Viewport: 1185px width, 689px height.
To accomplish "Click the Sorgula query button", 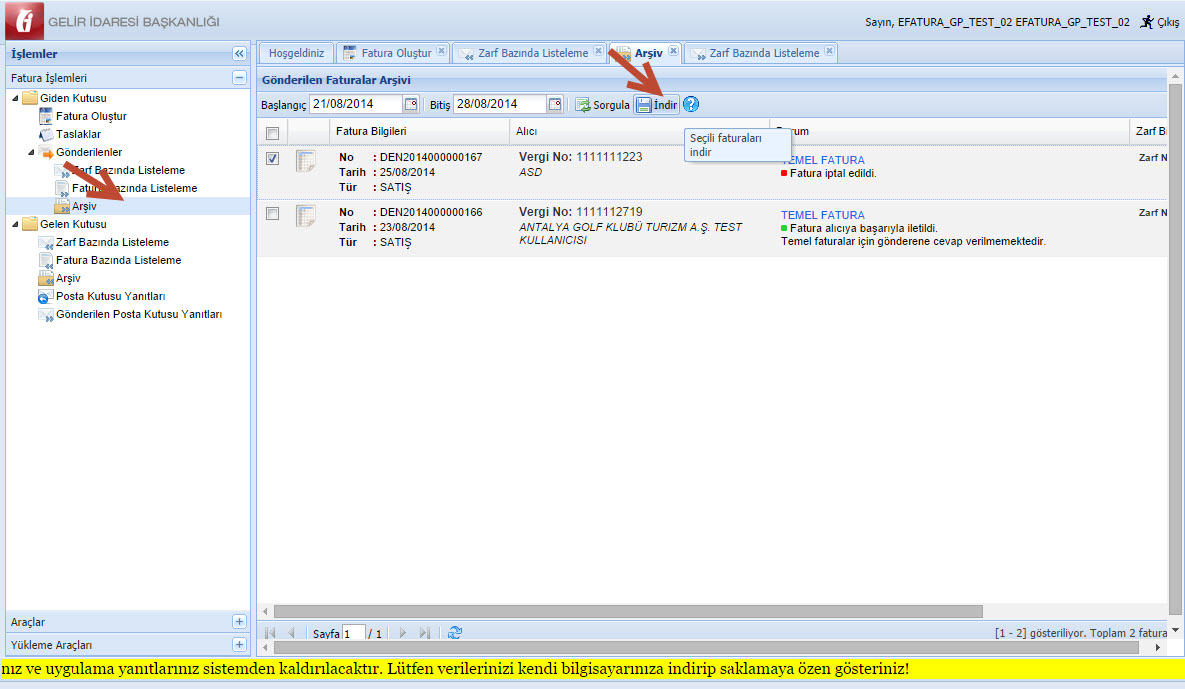I will click(x=602, y=105).
